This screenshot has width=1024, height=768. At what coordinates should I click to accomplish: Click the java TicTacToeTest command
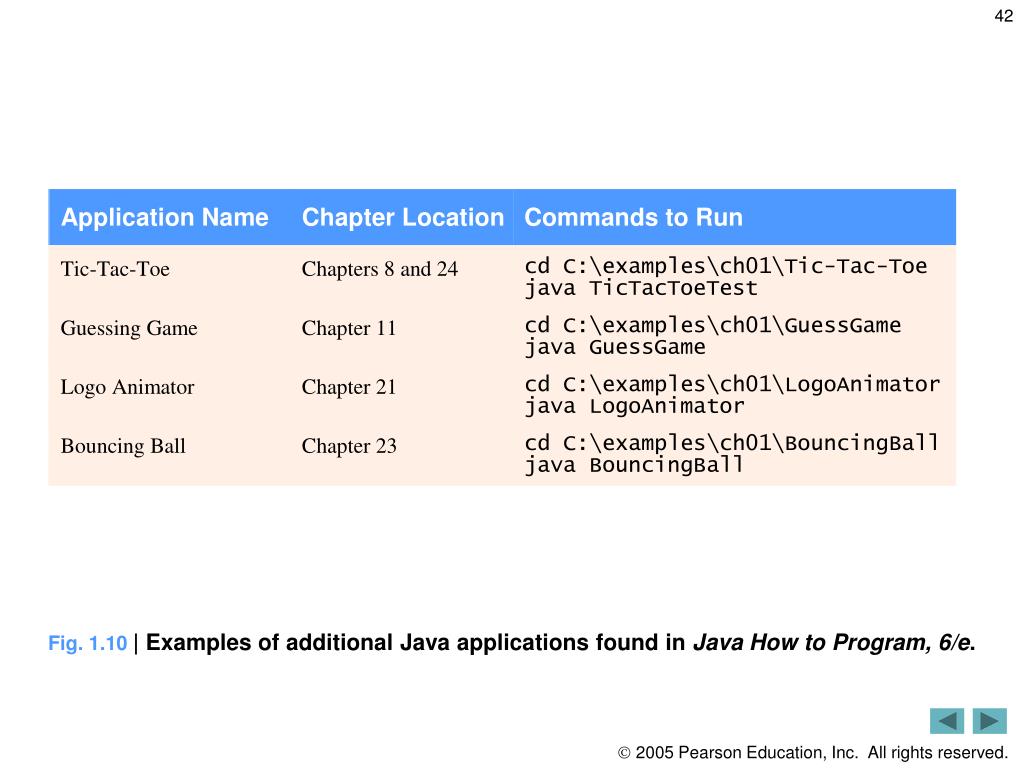[x=641, y=288]
